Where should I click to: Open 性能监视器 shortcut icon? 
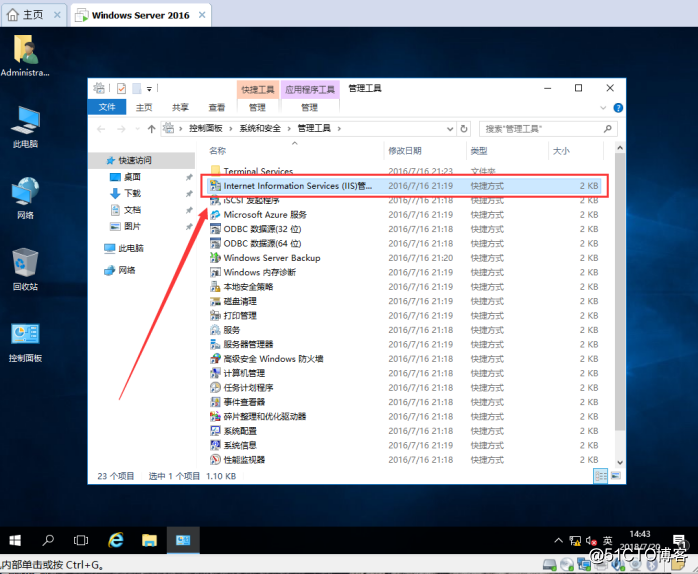click(x=215, y=460)
